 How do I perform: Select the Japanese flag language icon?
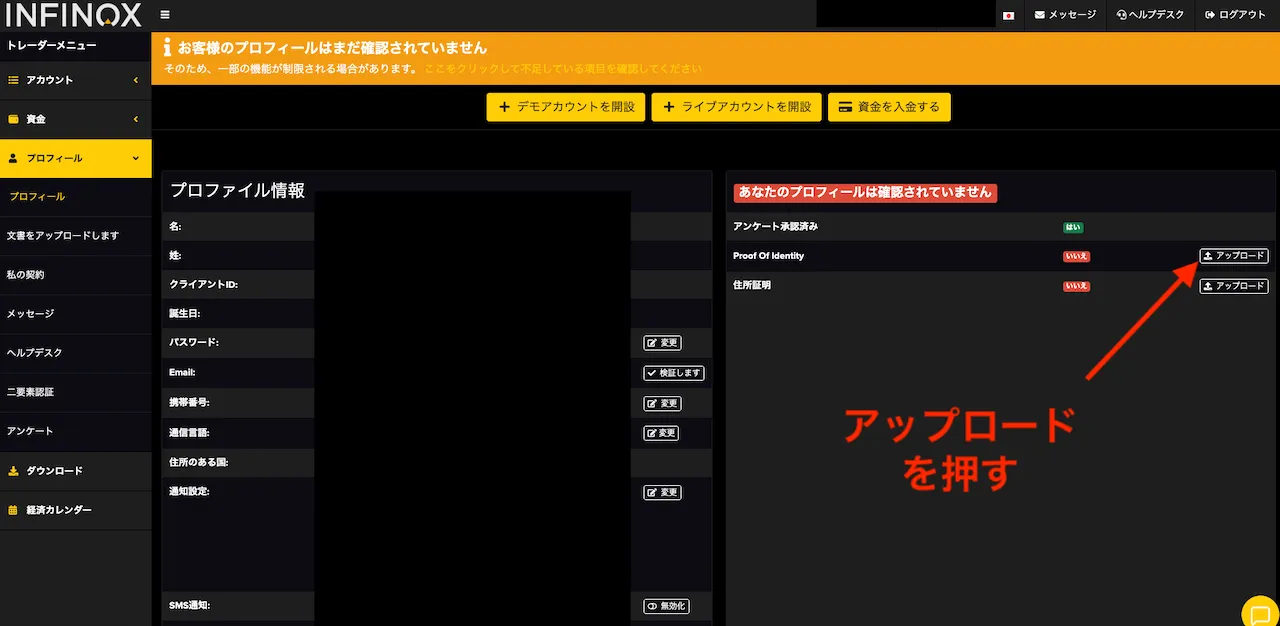pyautogui.click(x=1009, y=15)
